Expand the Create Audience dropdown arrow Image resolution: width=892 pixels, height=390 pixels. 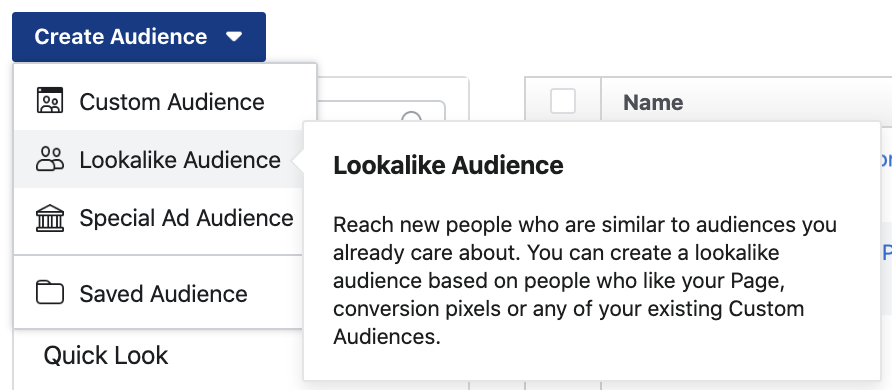pos(234,36)
